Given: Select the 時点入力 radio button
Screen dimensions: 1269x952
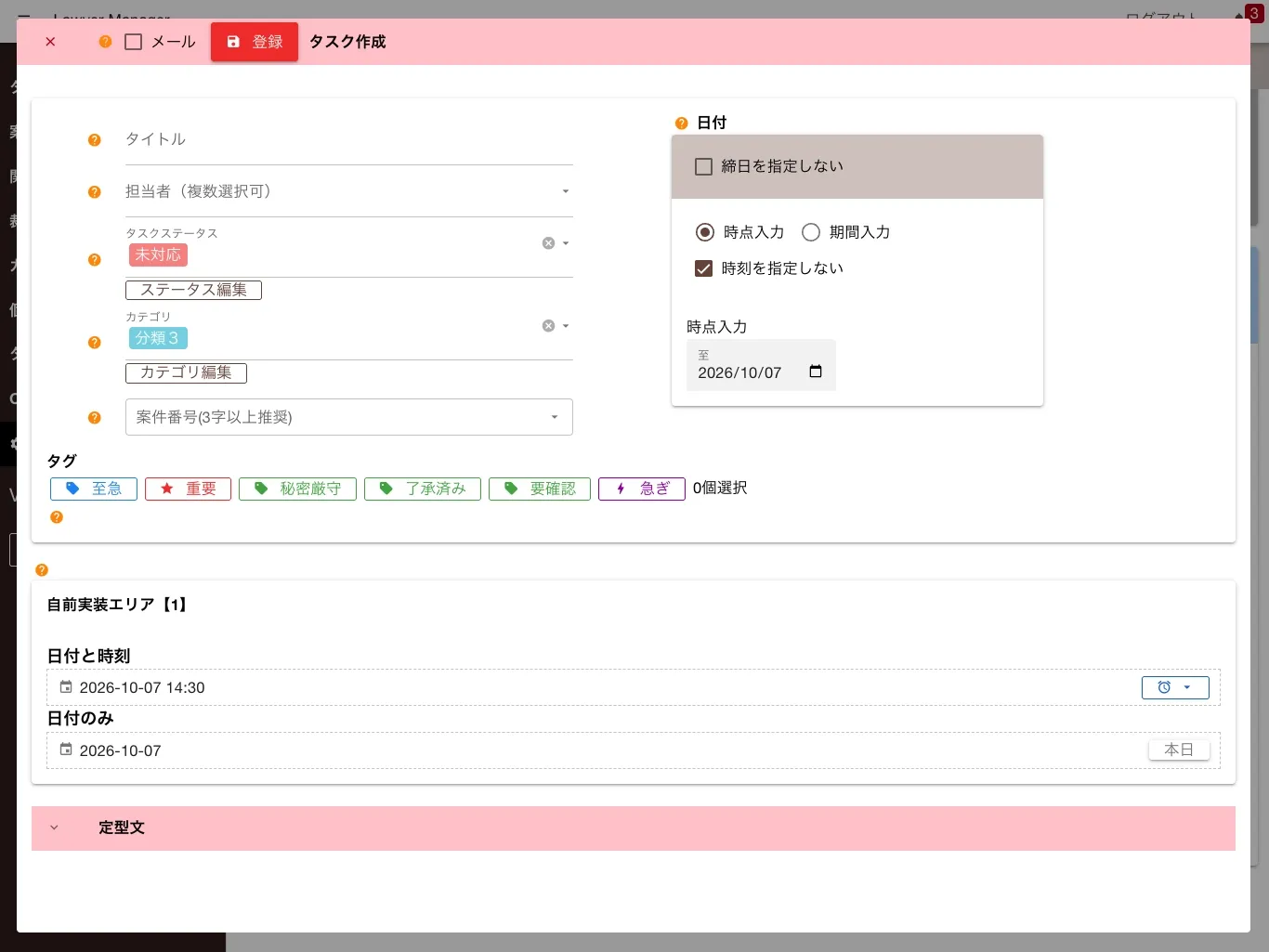Looking at the screenshot, I should pos(705,232).
